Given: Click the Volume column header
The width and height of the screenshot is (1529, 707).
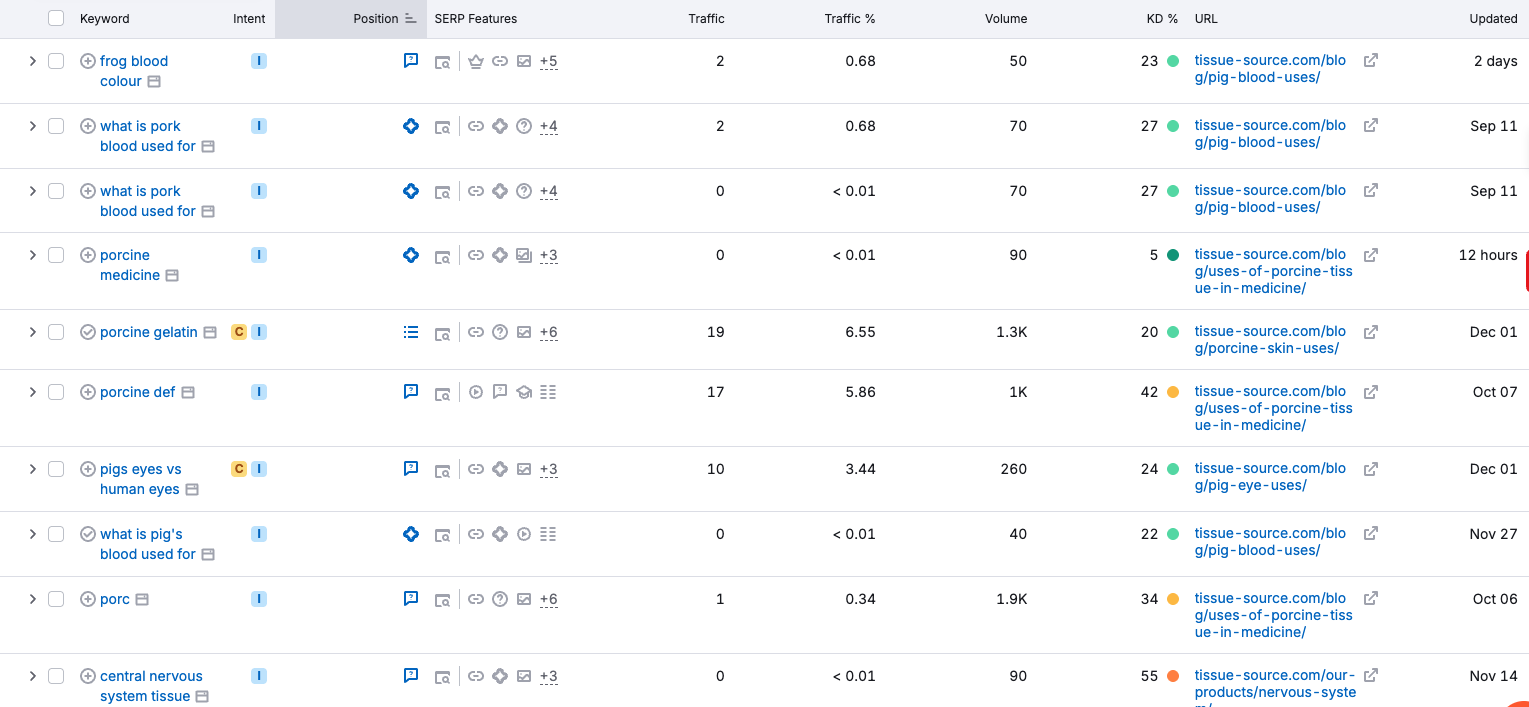Looking at the screenshot, I should (1006, 18).
